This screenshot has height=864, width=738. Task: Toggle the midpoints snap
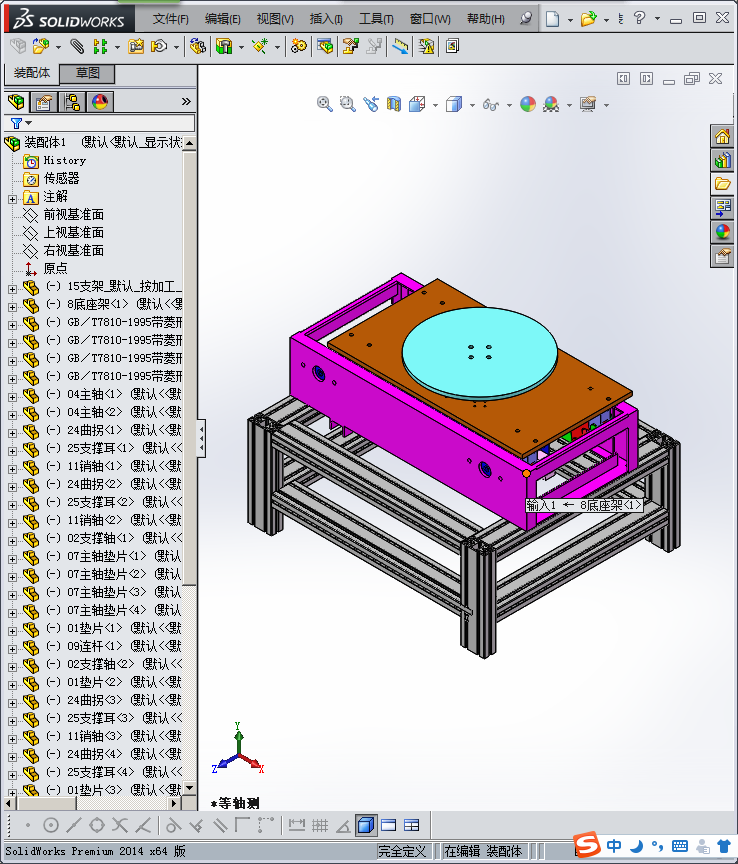coord(74,825)
